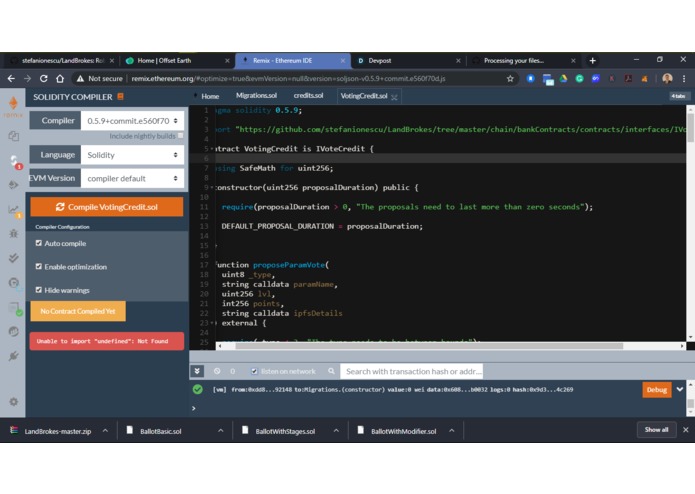Switch to the Migrations.sol editor tab
The height and width of the screenshot is (494, 695).
pyautogui.click(x=256, y=96)
